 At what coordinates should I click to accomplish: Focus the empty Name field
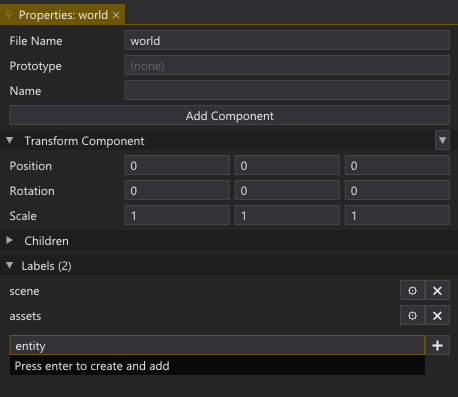287,90
